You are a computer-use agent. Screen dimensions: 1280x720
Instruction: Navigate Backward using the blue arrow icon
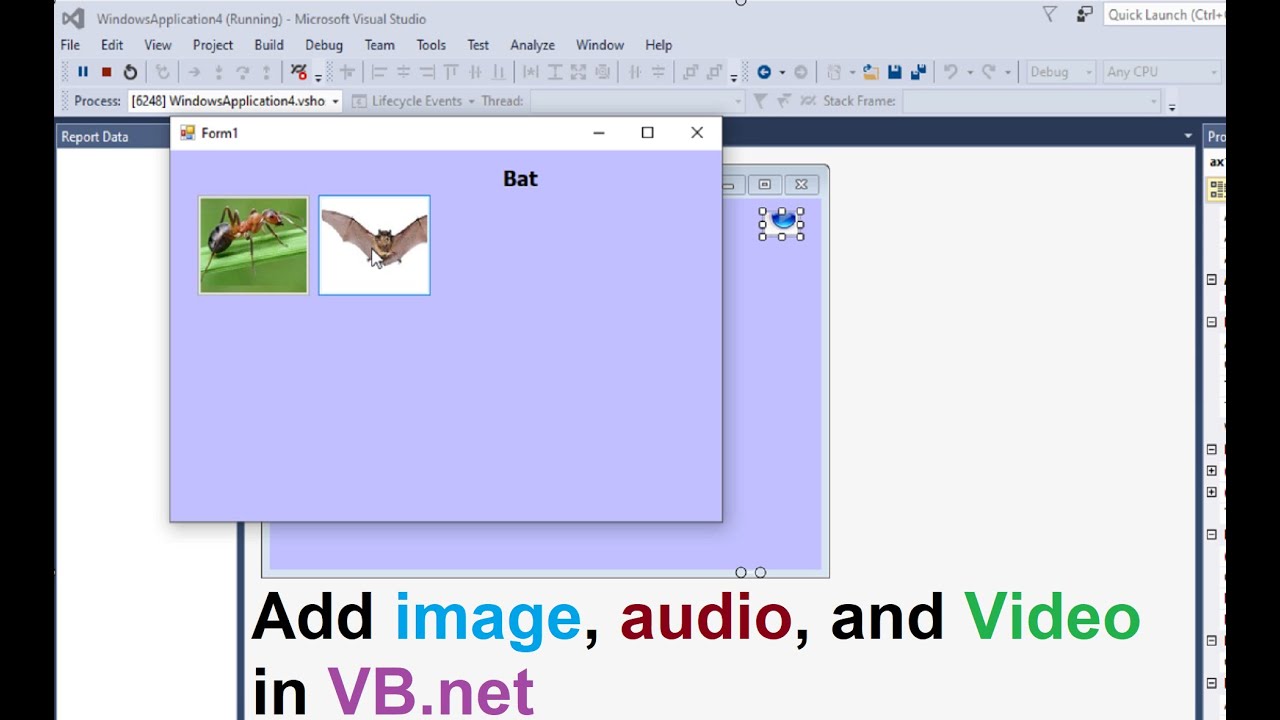pos(764,71)
